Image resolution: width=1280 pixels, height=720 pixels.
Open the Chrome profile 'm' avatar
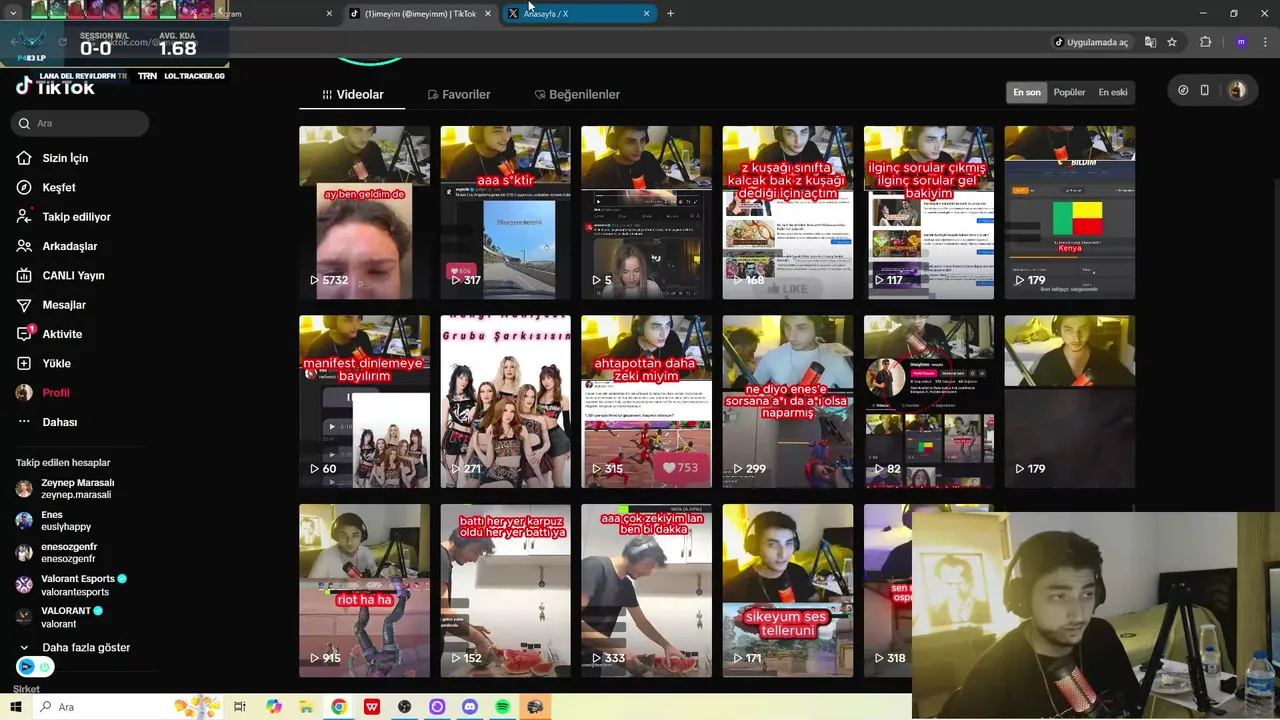click(1241, 42)
